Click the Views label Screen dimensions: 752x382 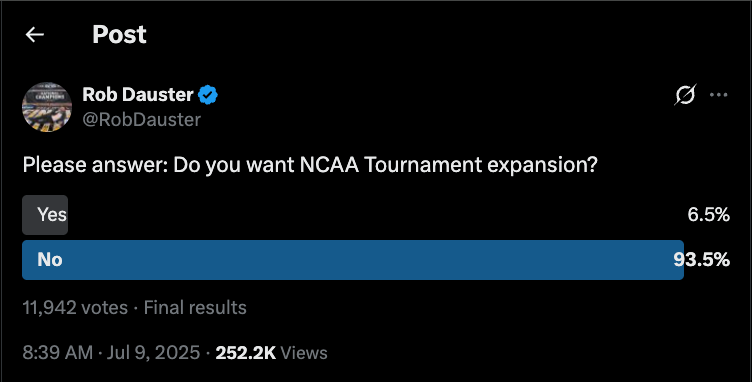coord(304,353)
